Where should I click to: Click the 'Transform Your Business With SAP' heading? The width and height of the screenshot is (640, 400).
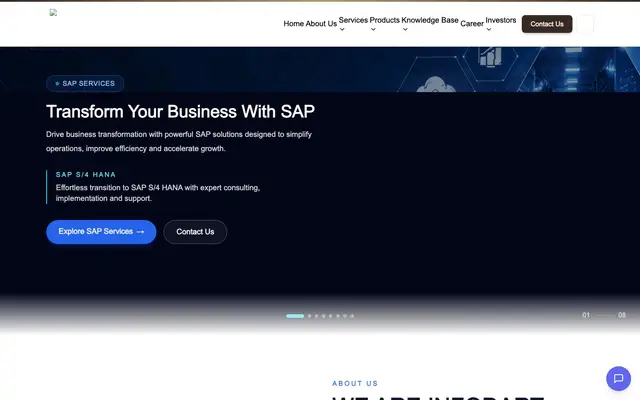180,112
